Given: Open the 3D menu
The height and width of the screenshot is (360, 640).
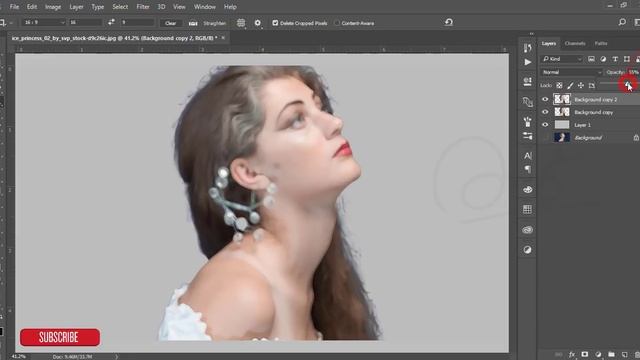Looking at the screenshot, I should (162, 7).
